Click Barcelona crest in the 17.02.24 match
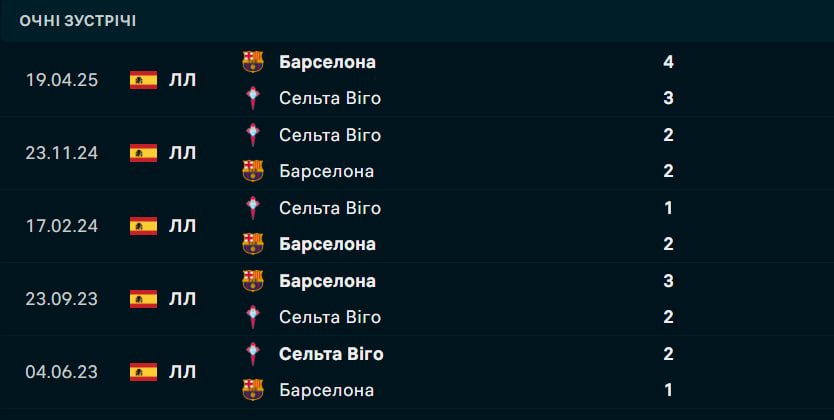 (x=253, y=244)
